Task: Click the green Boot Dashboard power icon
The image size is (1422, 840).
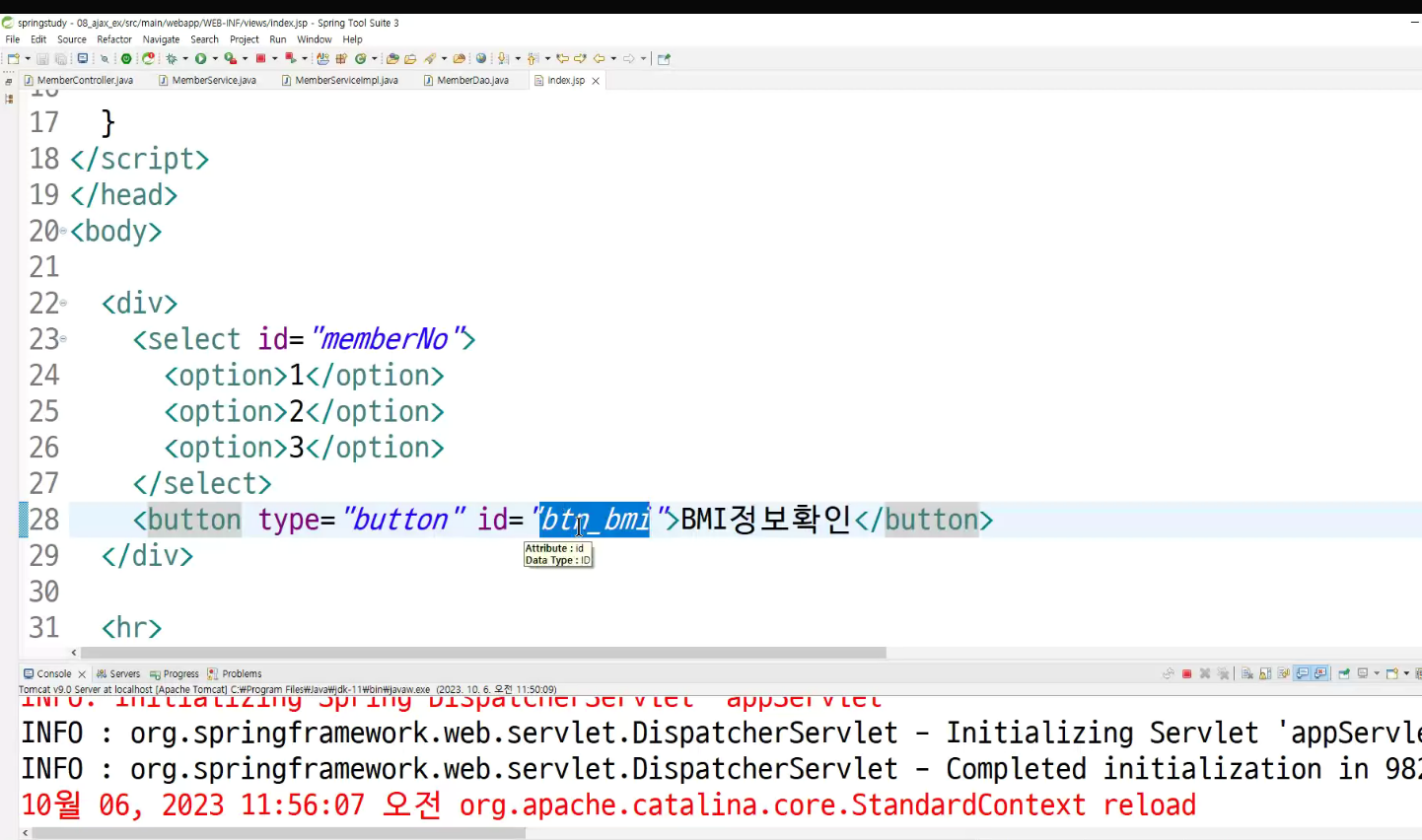Action: point(126,59)
